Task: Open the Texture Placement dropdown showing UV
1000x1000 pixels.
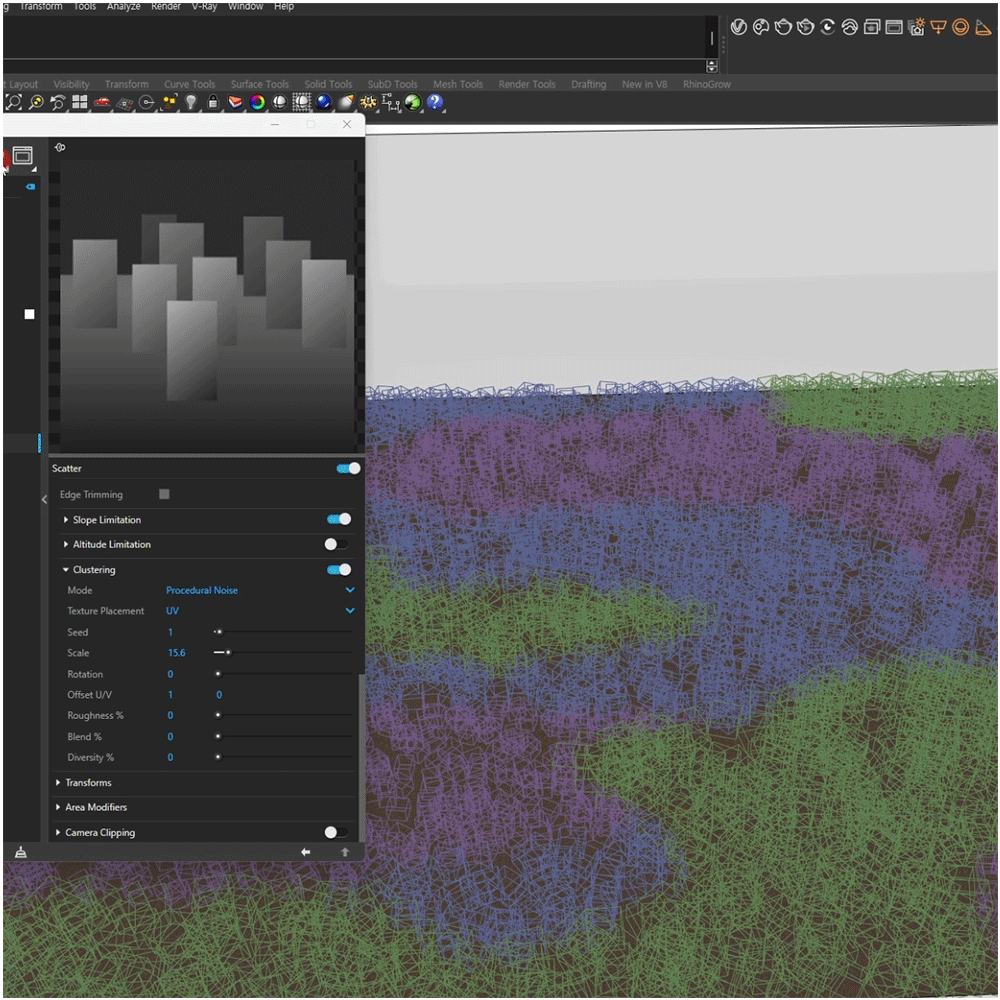Action: click(260, 611)
